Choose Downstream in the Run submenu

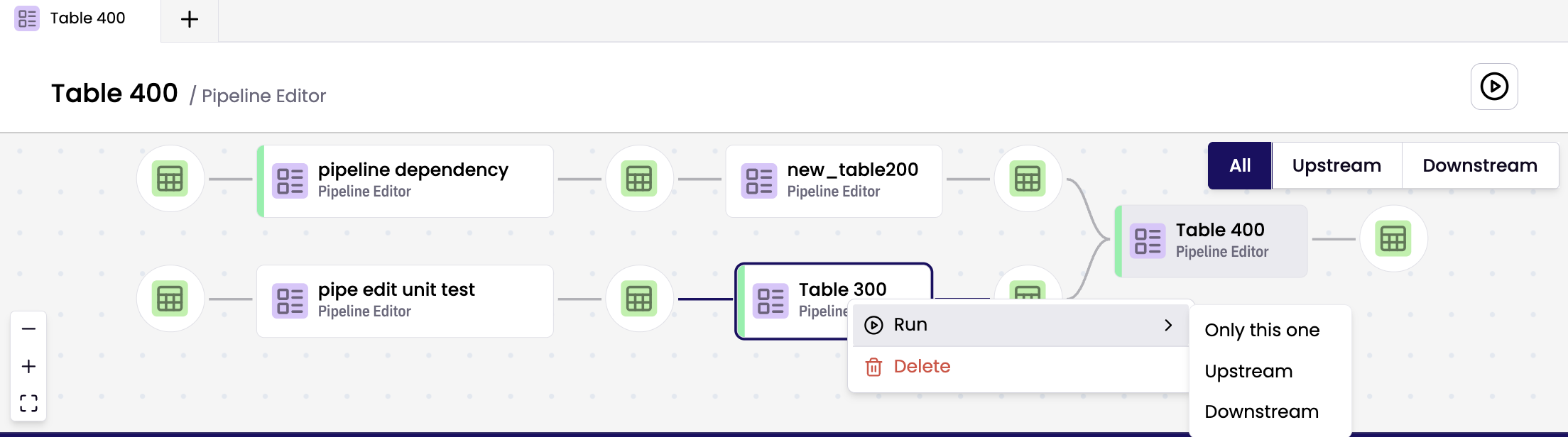pos(1261,411)
